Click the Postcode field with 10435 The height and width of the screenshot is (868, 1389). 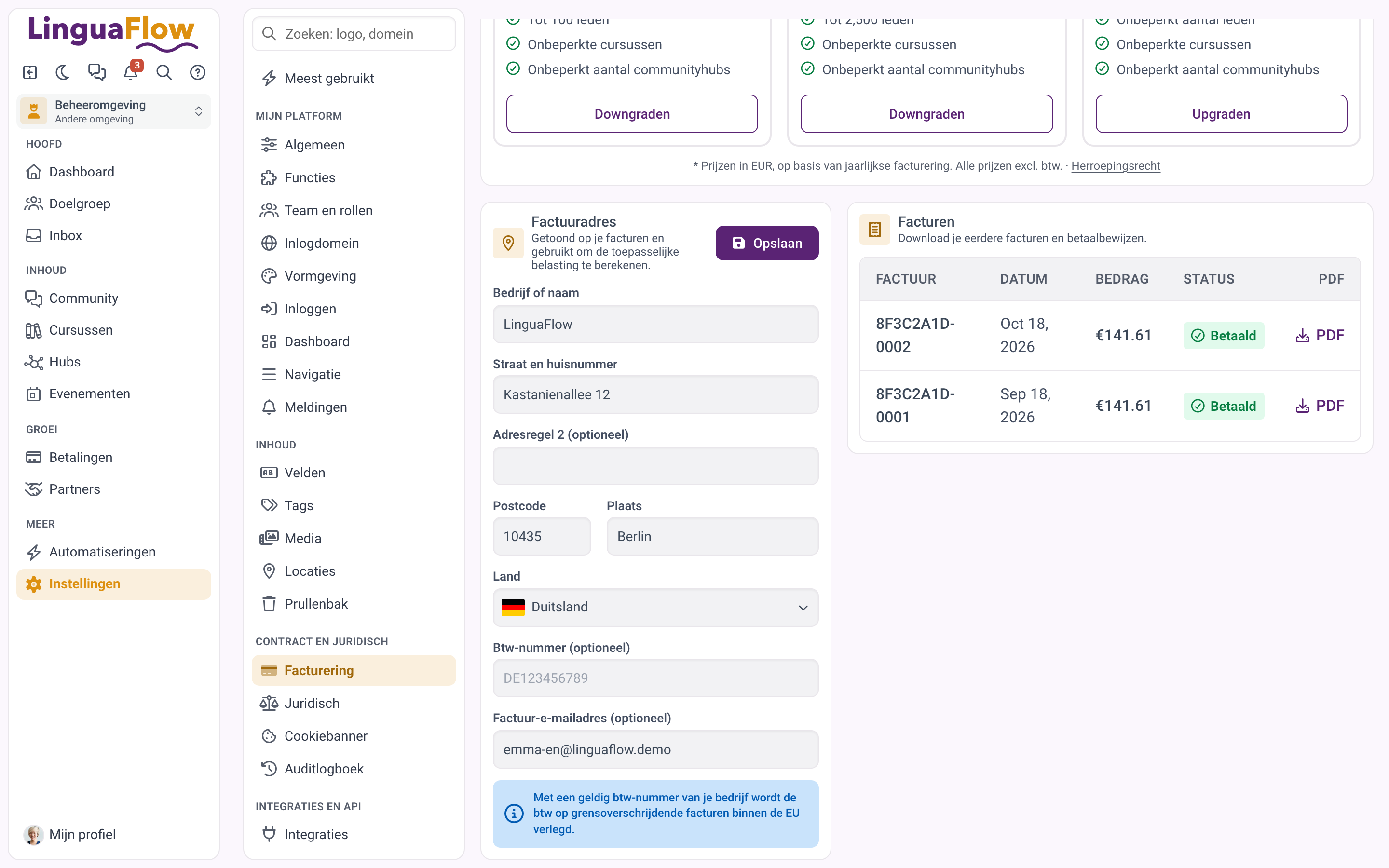[x=541, y=537]
